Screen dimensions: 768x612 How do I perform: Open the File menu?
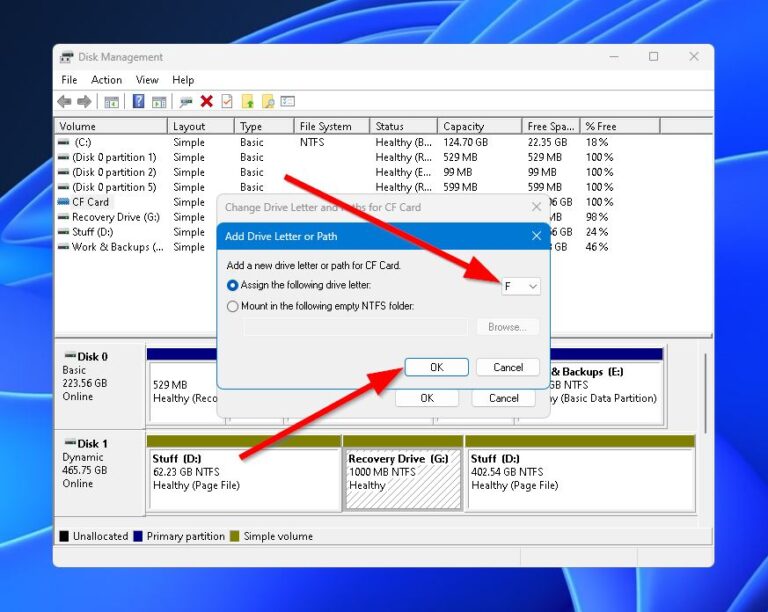coord(69,80)
